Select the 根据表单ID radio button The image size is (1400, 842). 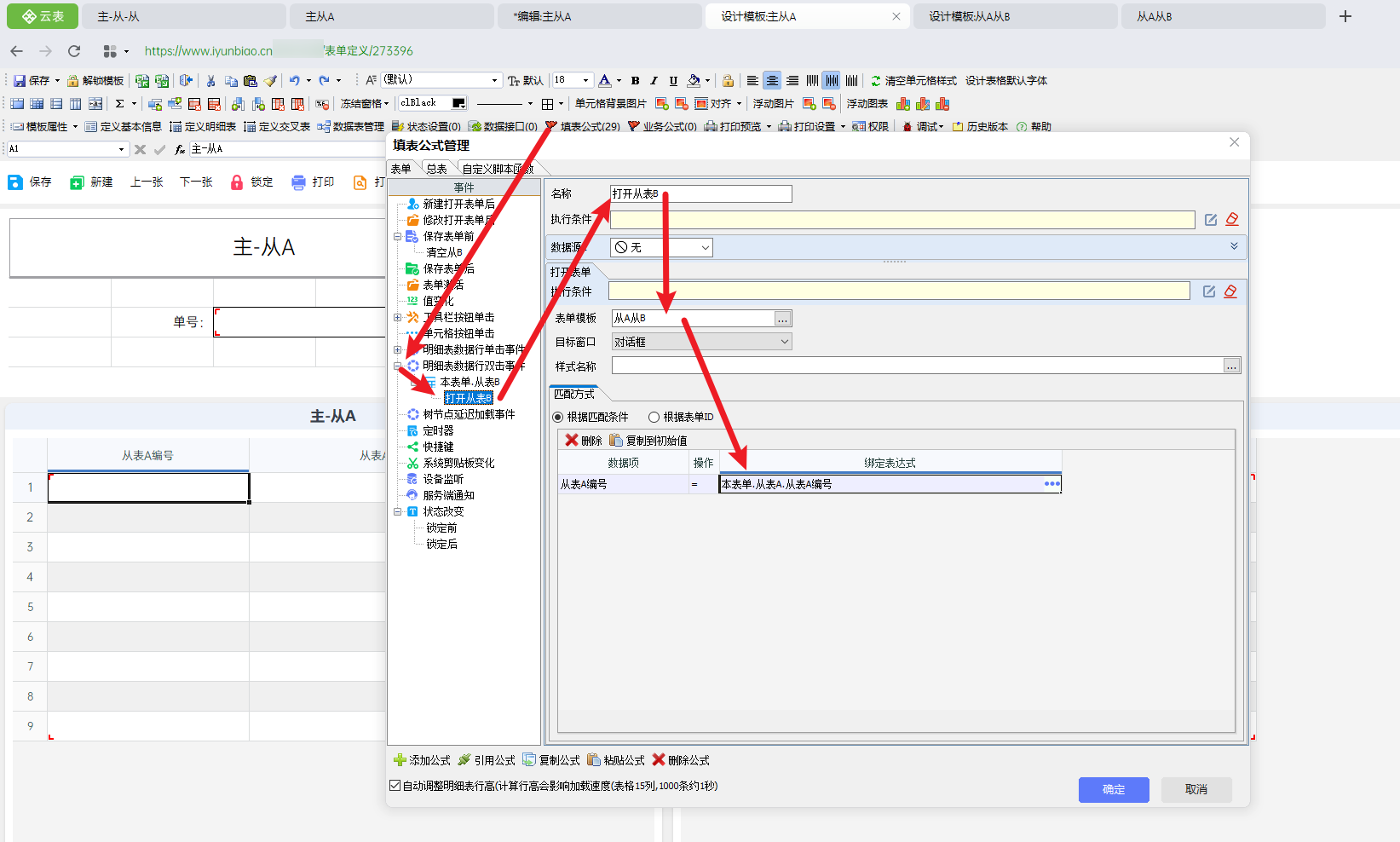click(654, 418)
